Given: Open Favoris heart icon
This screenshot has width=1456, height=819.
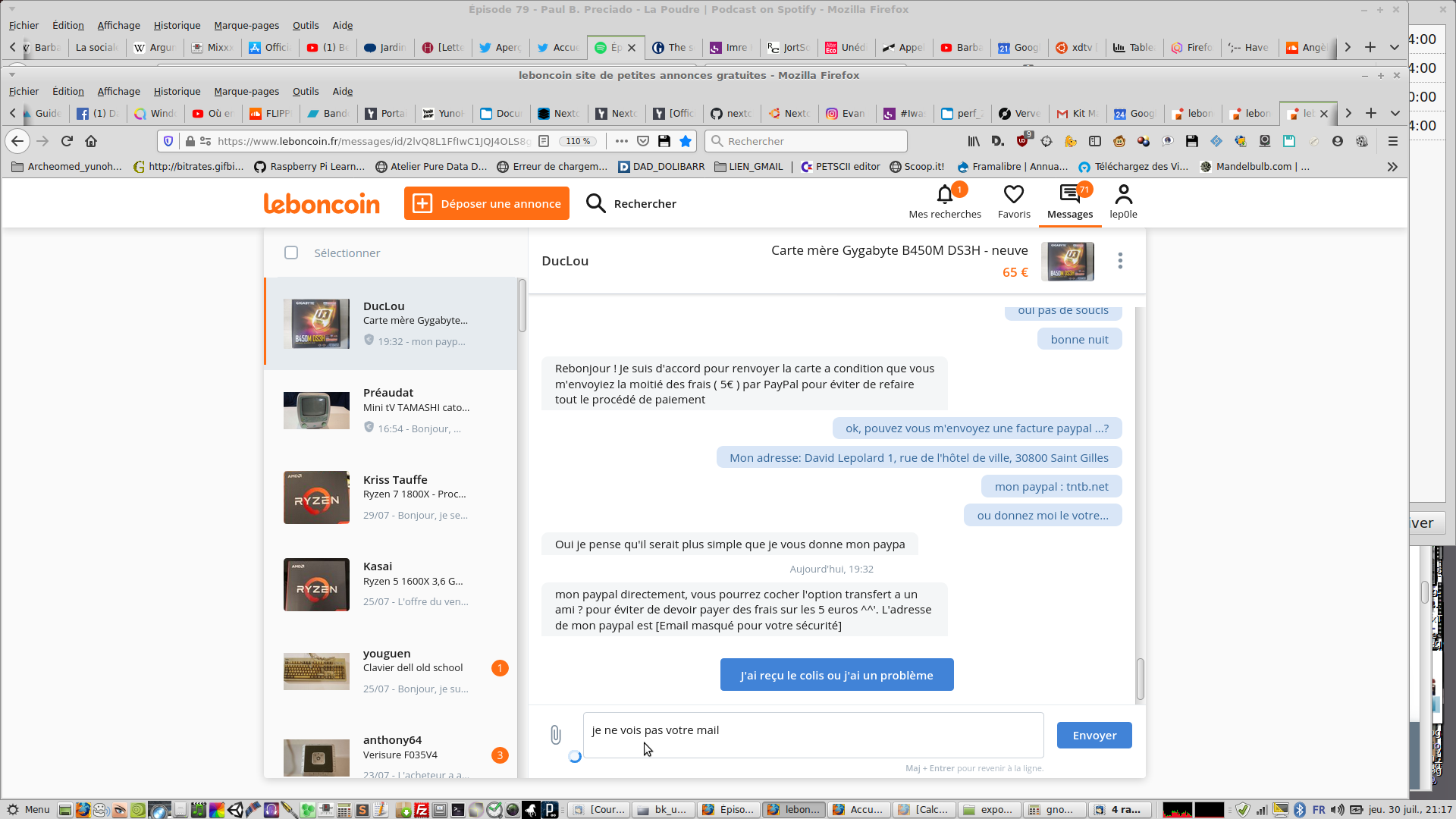Looking at the screenshot, I should point(1013,196).
